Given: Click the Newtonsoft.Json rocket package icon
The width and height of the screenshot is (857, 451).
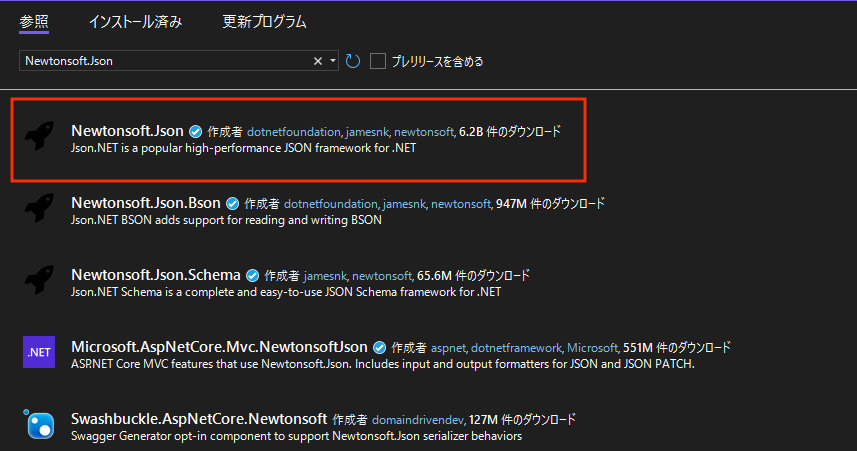Looking at the screenshot, I should (x=39, y=136).
